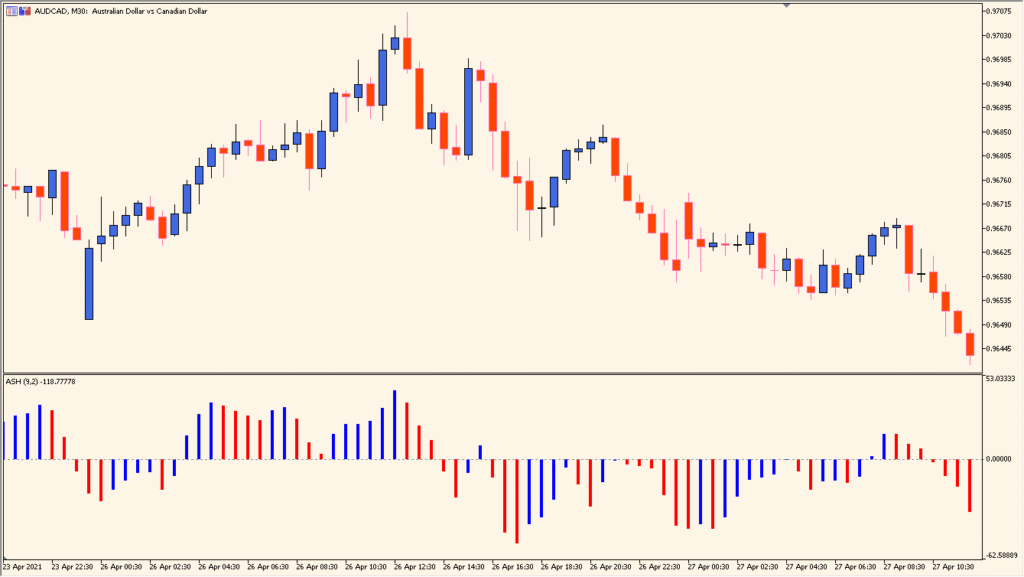Image resolution: width=1024 pixels, height=577 pixels.
Task: Click the 26 Apr 04:30 time label
Action: pos(219,567)
